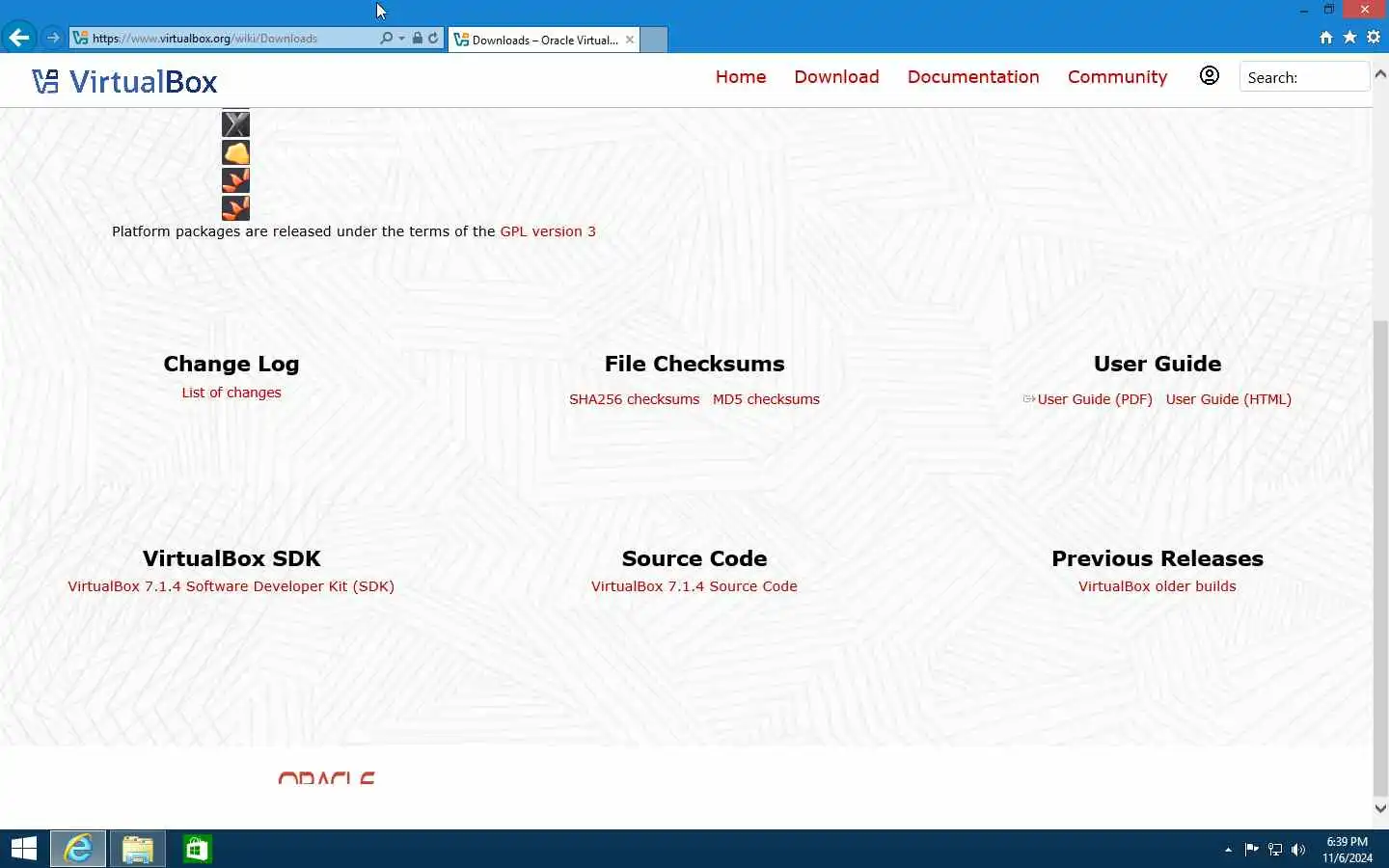Click the VirtualBox logo in the header

124,81
